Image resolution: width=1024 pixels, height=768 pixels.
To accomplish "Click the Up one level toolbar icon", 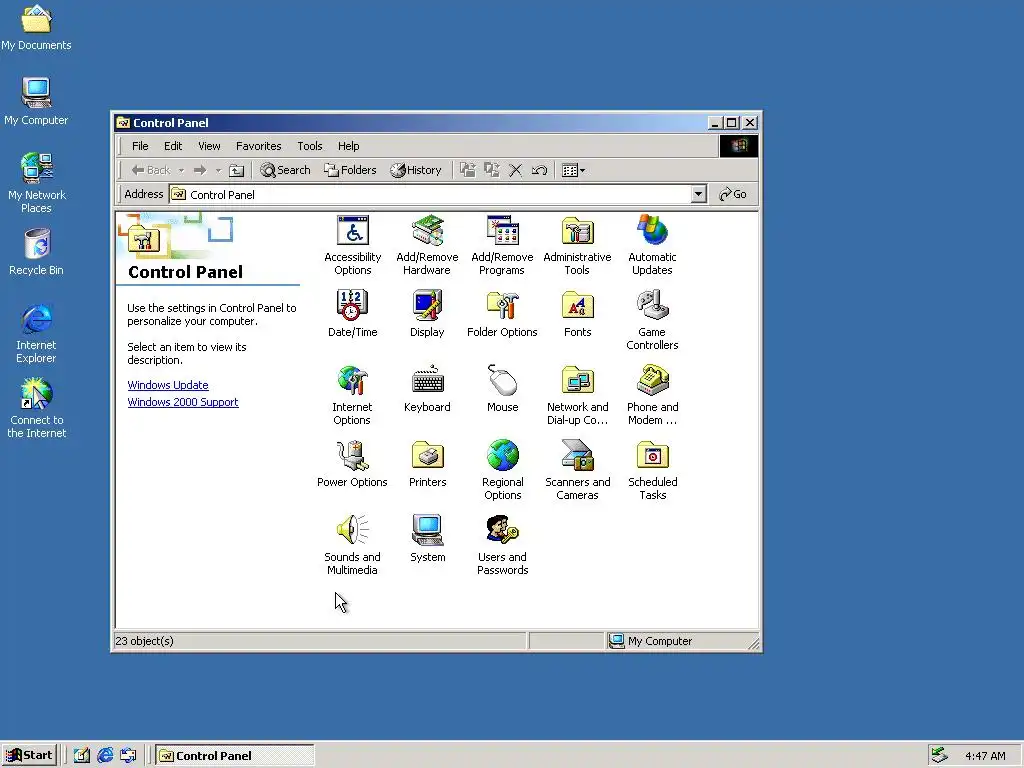I will (236, 170).
